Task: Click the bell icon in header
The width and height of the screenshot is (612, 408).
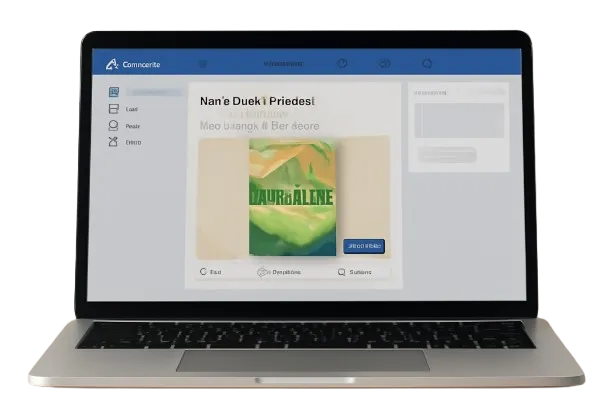Action: tap(427, 63)
